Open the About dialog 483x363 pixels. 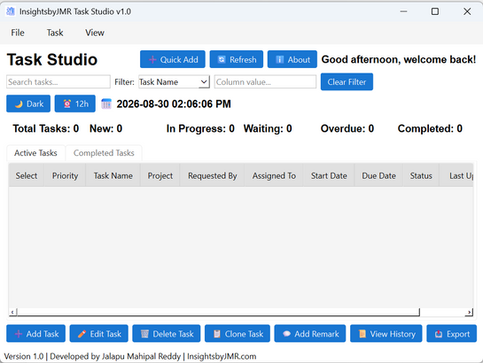coord(292,60)
